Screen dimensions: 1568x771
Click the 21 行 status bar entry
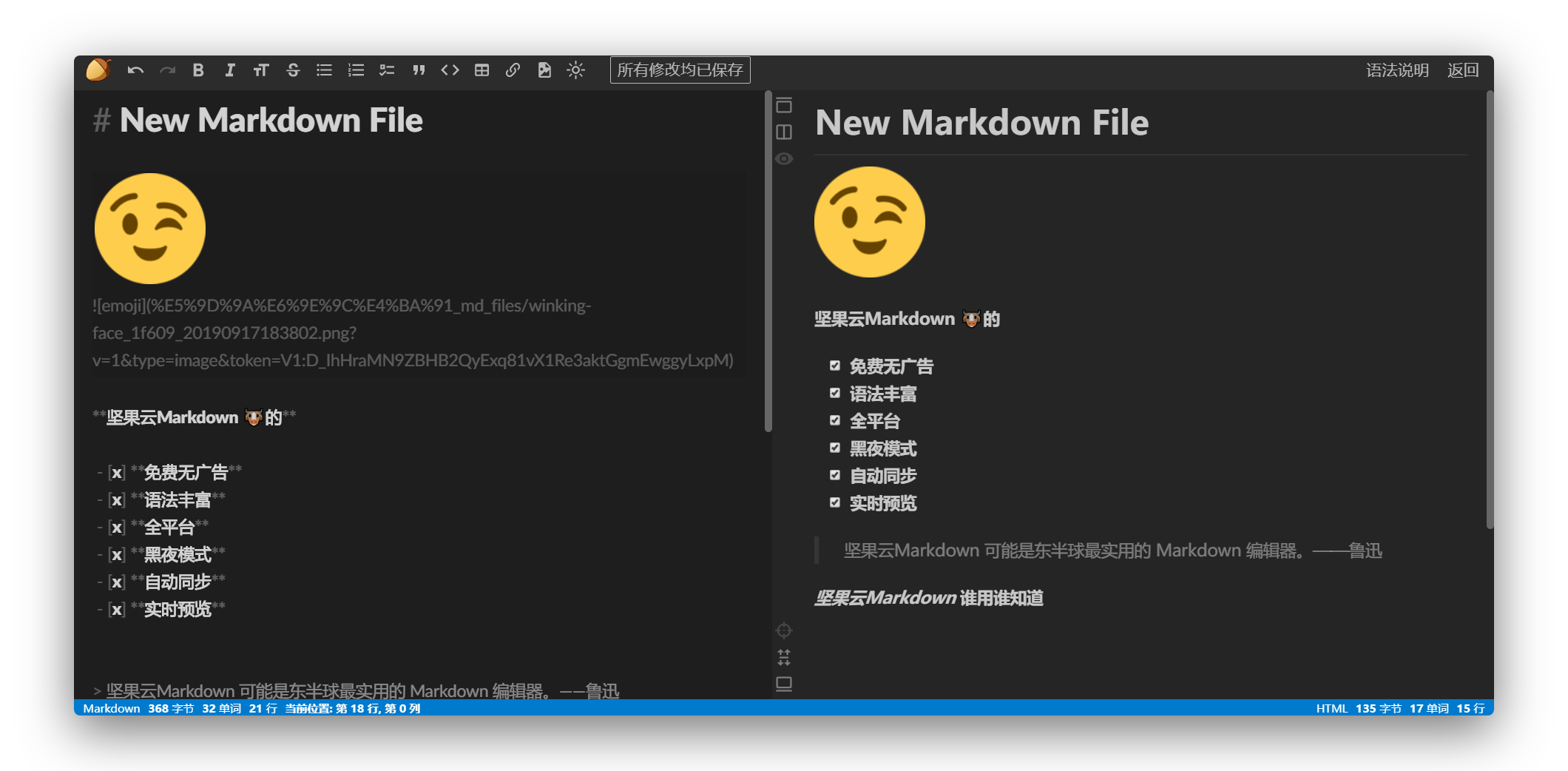263,708
